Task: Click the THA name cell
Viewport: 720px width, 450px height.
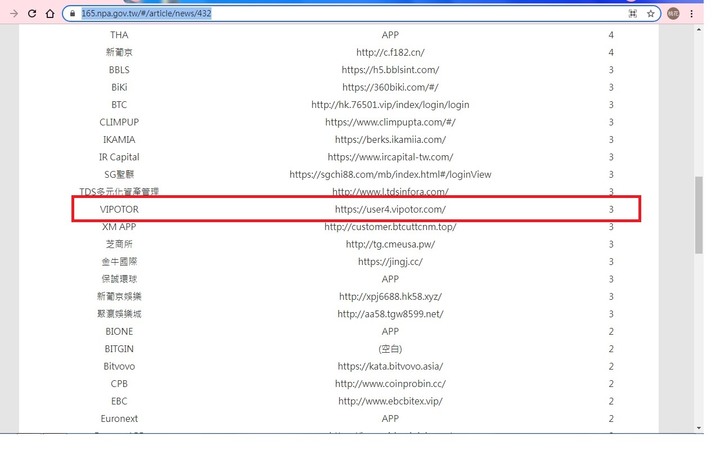Action: [119, 35]
